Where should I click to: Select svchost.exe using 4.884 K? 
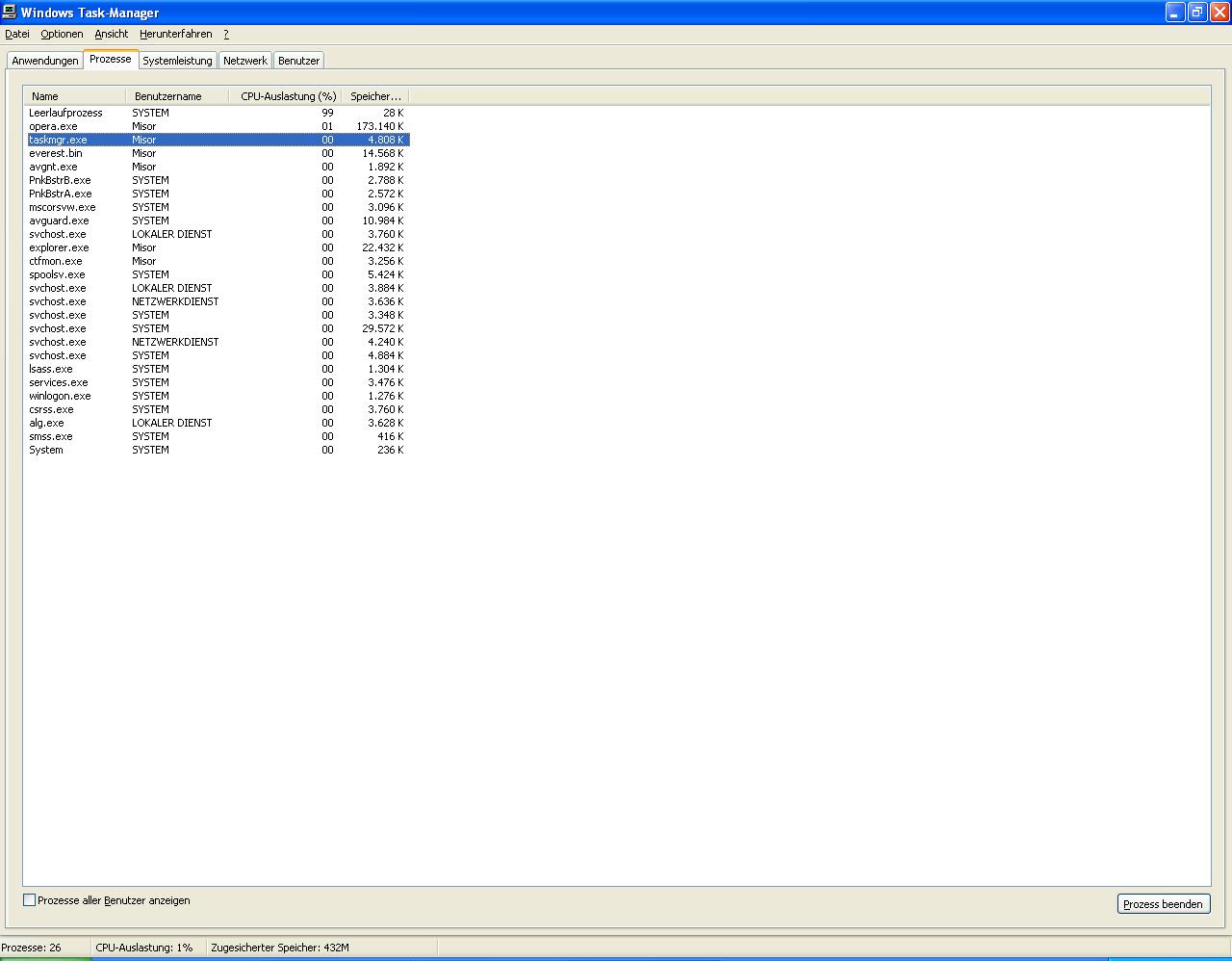point(218,355)
